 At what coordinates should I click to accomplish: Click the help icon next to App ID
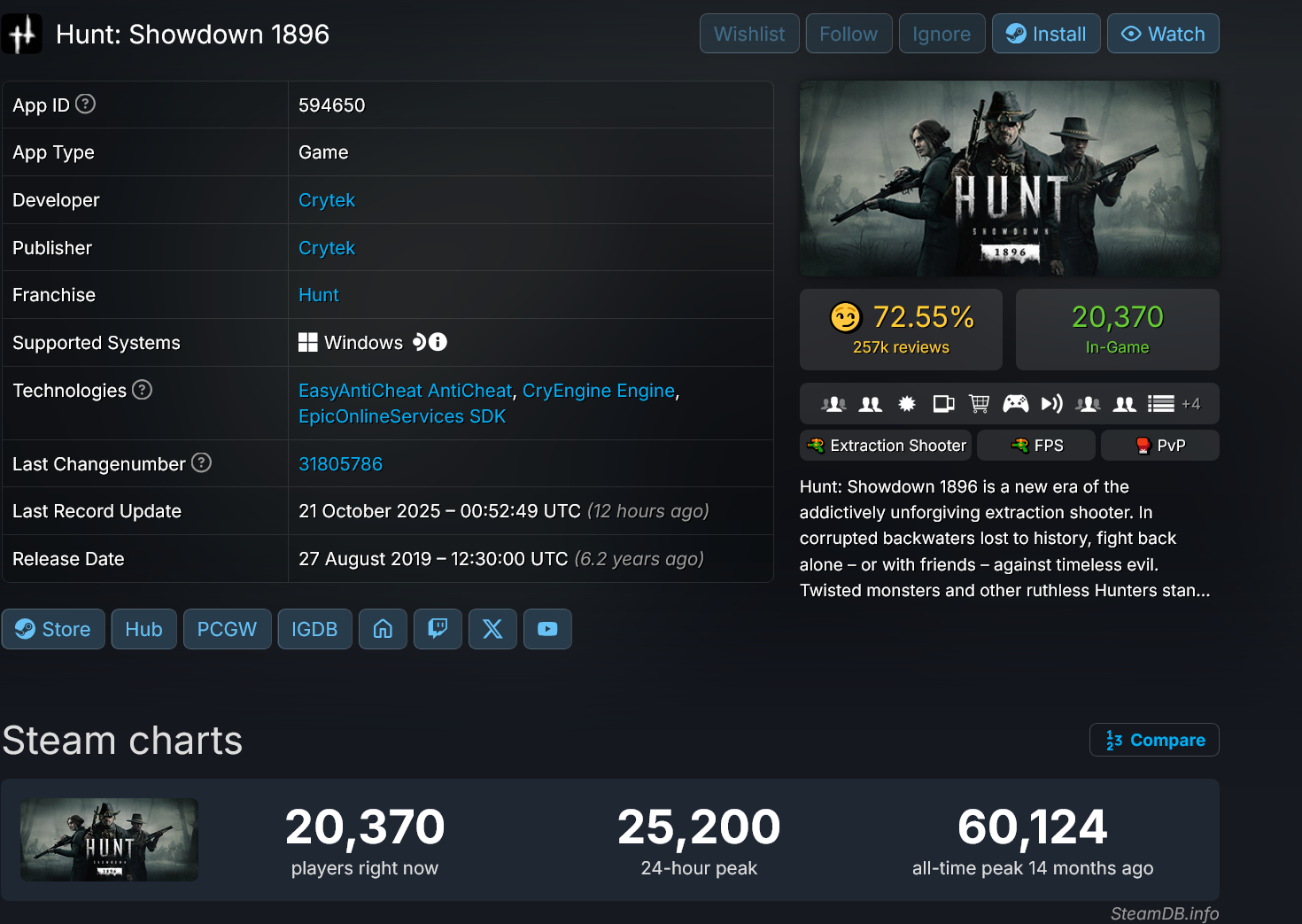pyautogui.click(x=85, y=104)
